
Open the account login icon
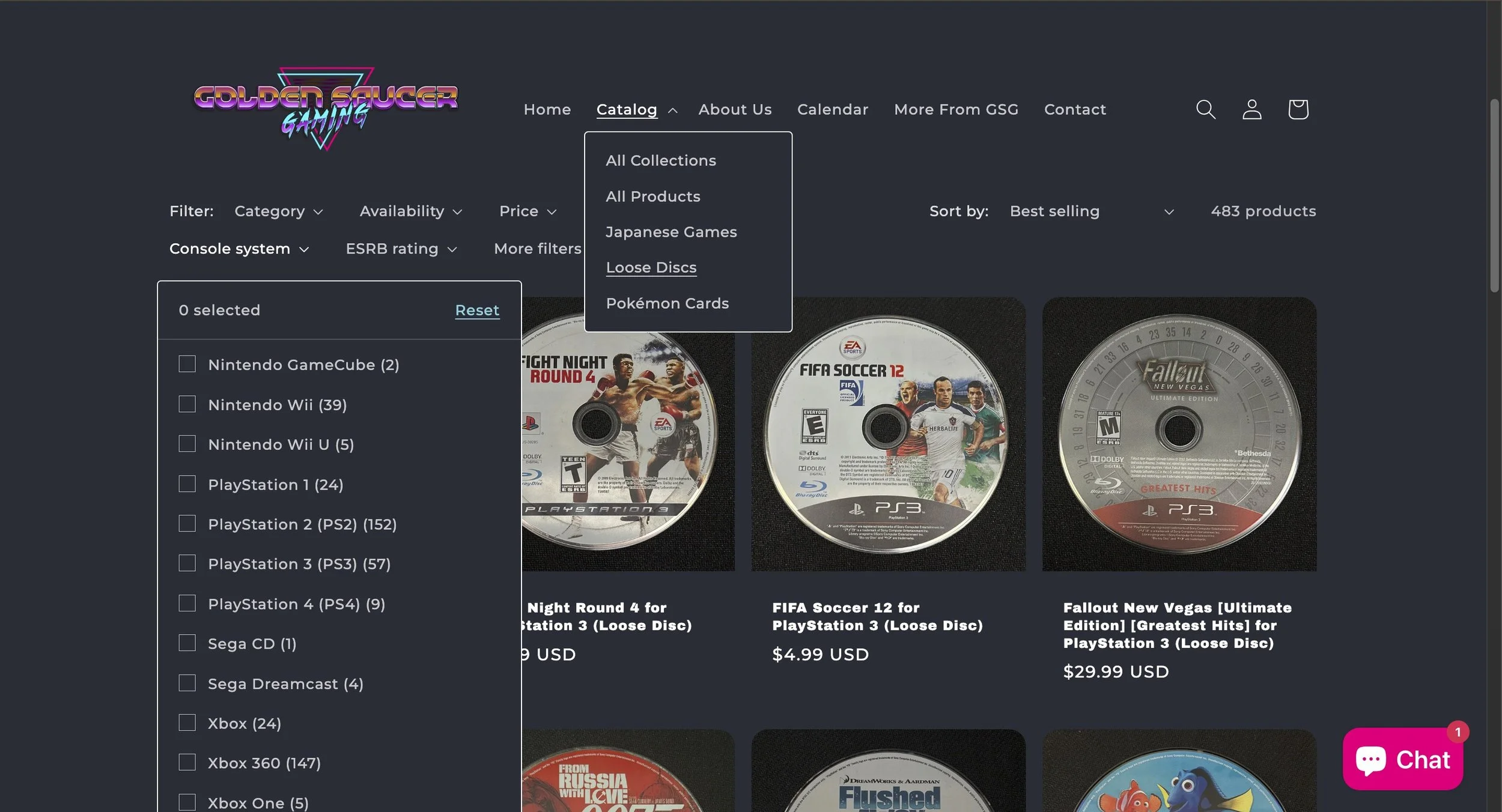tap(1251, 109)
